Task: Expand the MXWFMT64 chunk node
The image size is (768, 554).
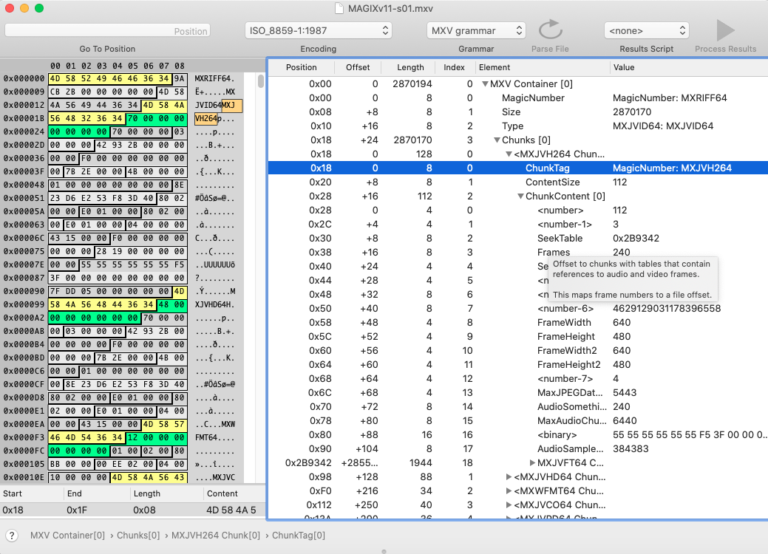Action: (x=508, y=491)
